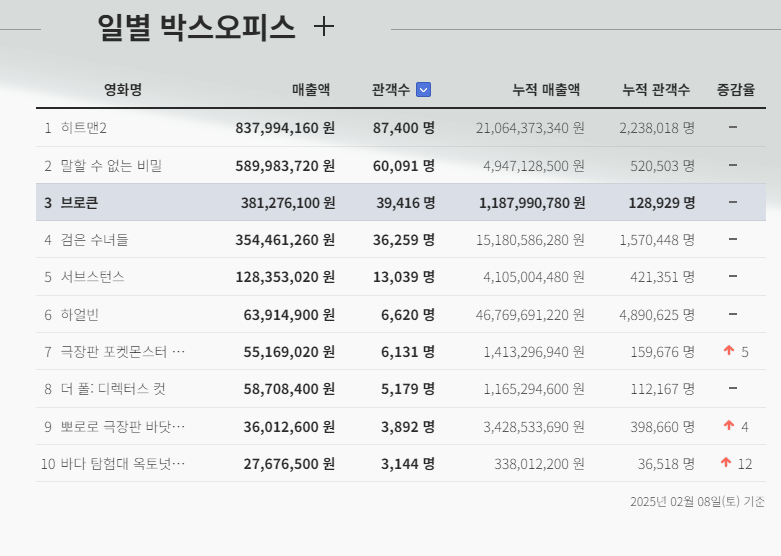Image resolution: width=781 pixels, height=556 pixels.
Task: Click sales value 27,676,500 원
Action: click(289, 464)
